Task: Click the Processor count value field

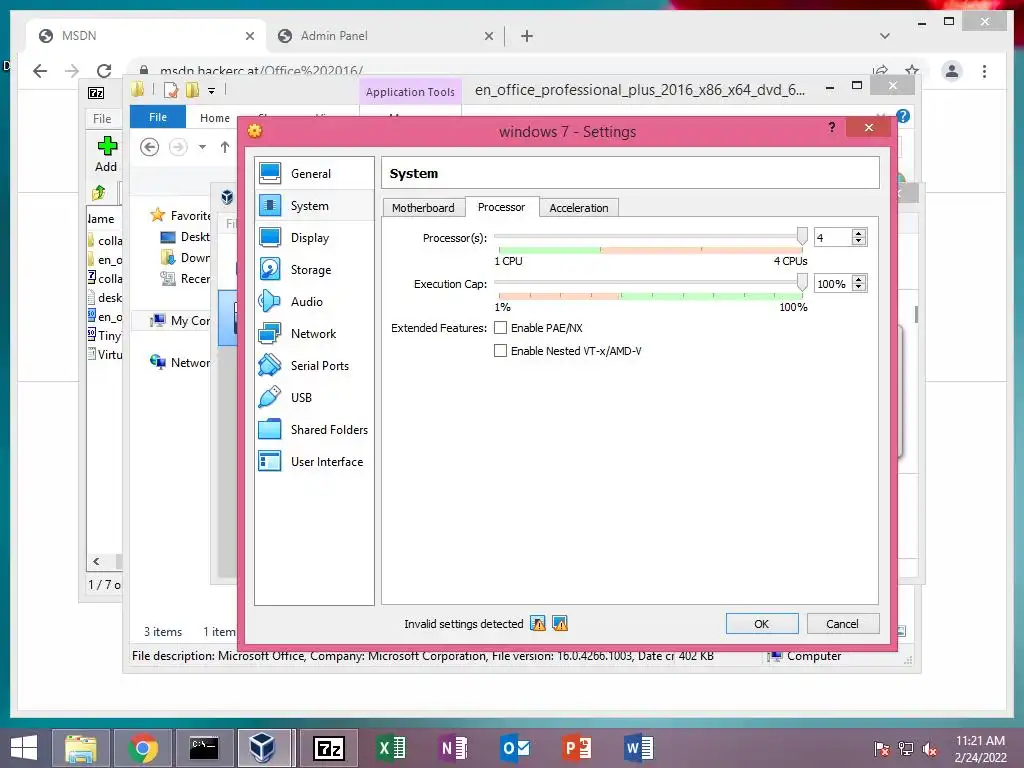Action: (x=833, y=238)
